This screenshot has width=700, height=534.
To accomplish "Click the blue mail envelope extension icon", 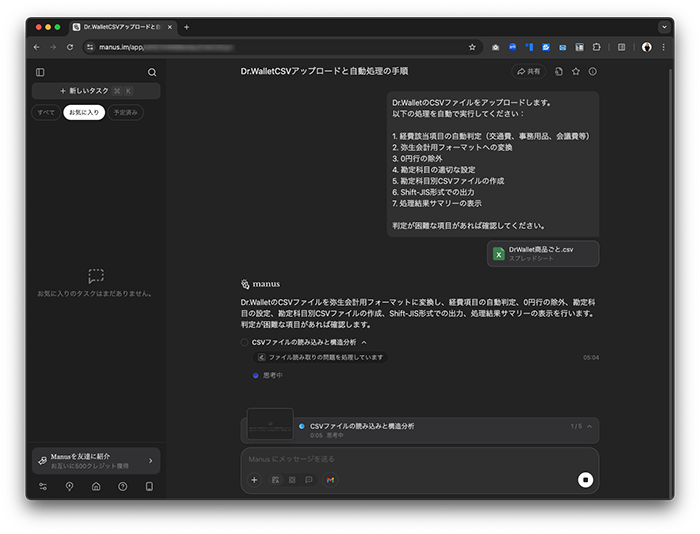I will [x=562, y=47].
